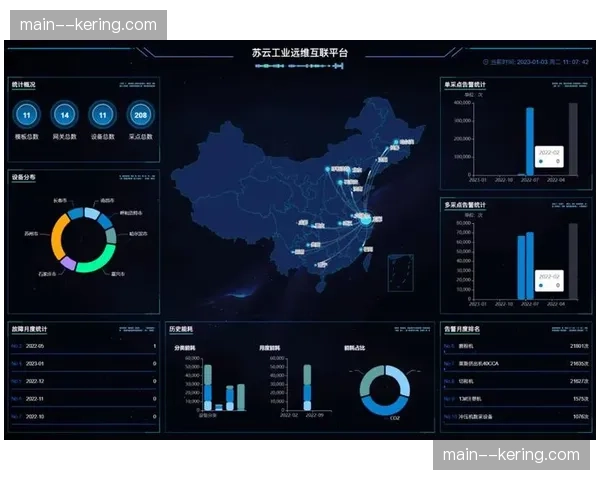600x480 pixels.
Task: Click the South China Sea inset on the map
Action: 401,273
